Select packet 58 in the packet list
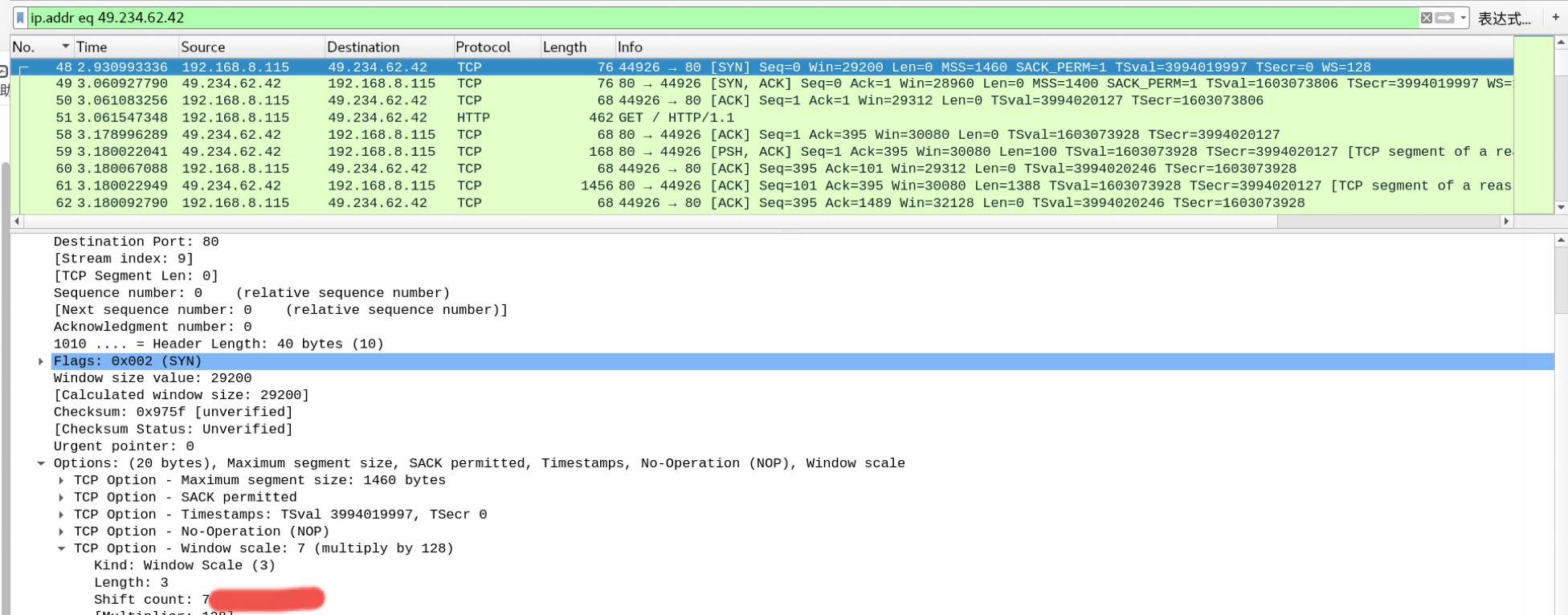1568x615 pixels. 762,134
